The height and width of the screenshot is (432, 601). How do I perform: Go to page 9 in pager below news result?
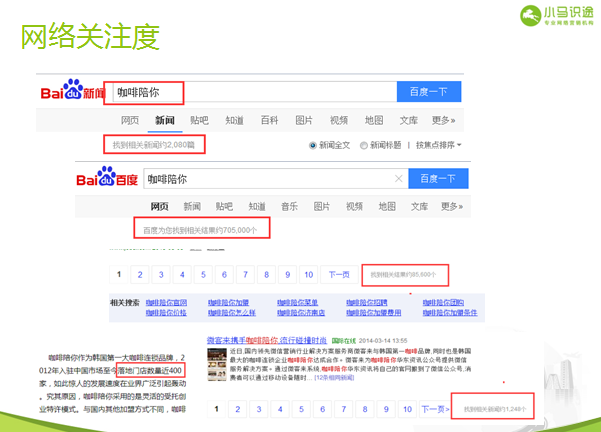pos(386,409)
